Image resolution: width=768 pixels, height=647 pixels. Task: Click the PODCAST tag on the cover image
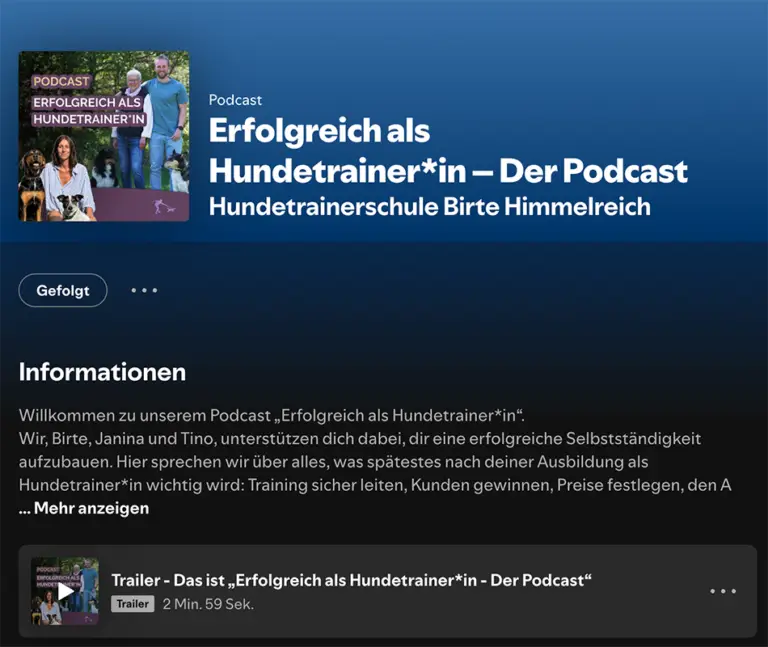(60, 82)
